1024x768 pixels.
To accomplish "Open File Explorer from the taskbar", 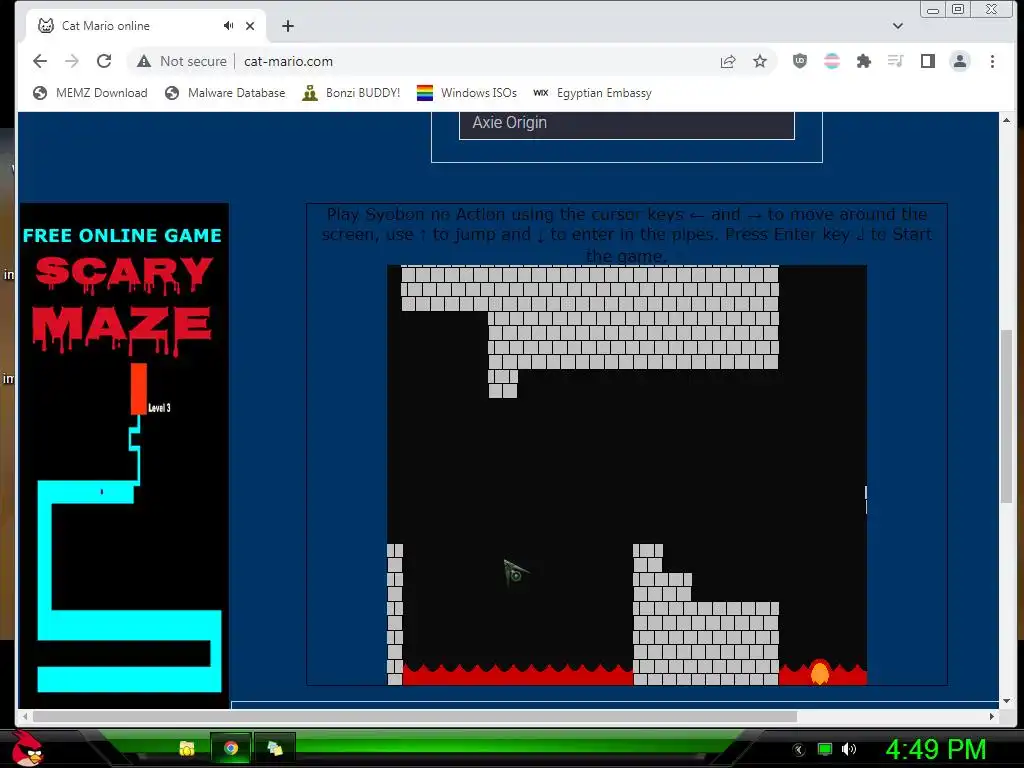I will [187, 748].
